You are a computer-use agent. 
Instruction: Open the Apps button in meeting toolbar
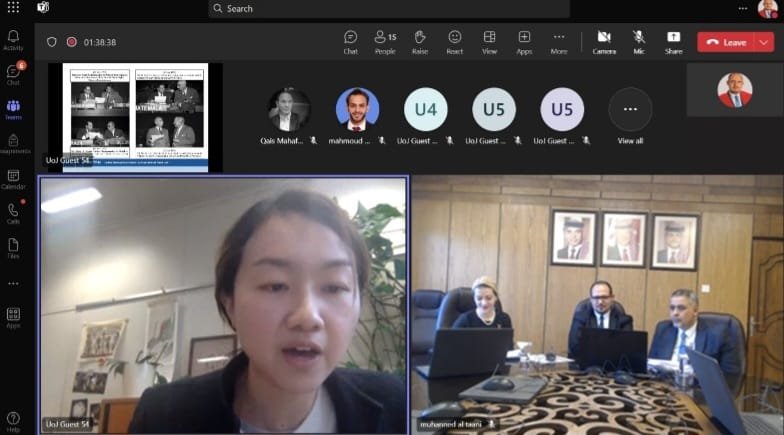524,42
